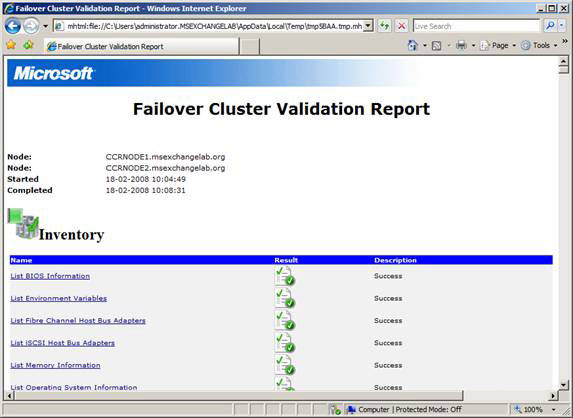The height and width of the screenshot is (418, 573).
Task: Click horizontal scrollbar right arrow
Action: (553, 395)
